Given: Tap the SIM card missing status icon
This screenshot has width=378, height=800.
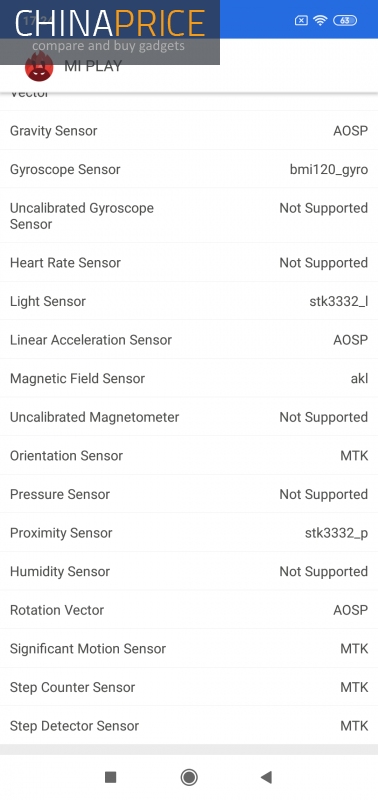Looking at the screenshot, I should (301, 20).
